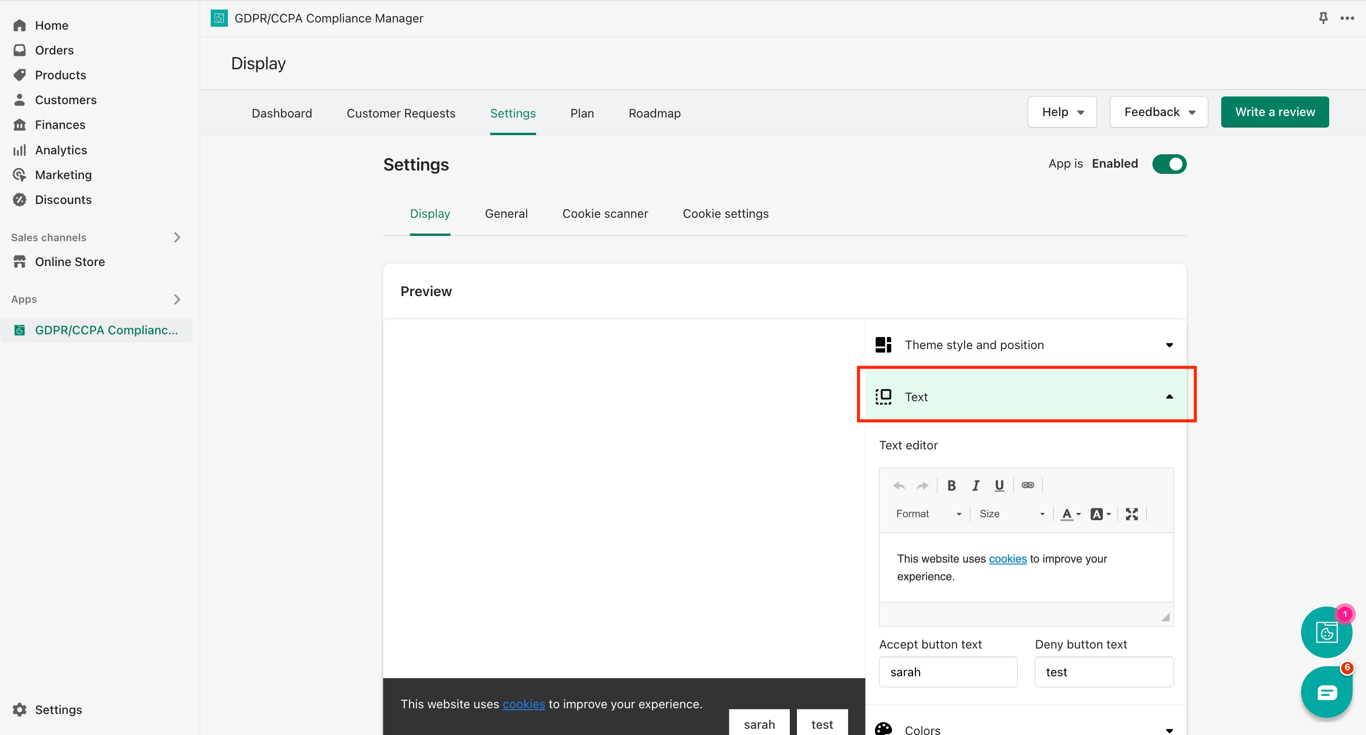
Task: Redo the edit in text editor
Action: (923, 486)
